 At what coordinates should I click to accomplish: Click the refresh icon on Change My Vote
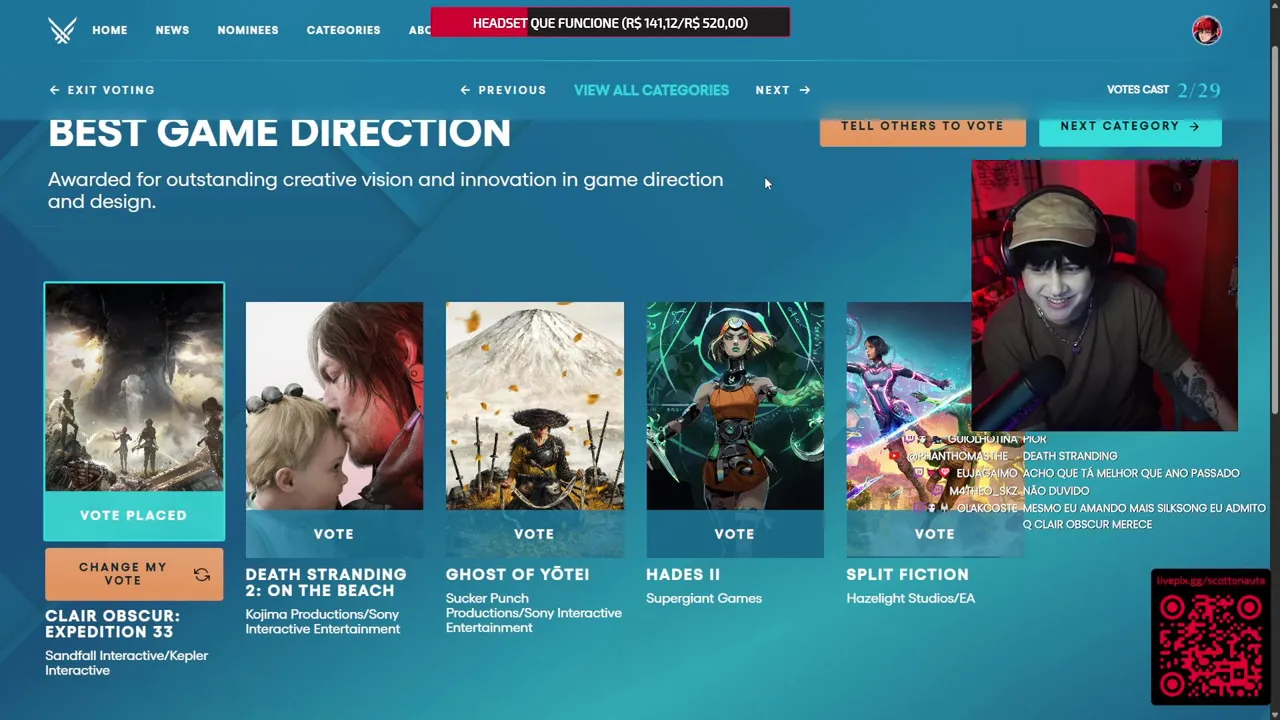click(x=202, y=574)
